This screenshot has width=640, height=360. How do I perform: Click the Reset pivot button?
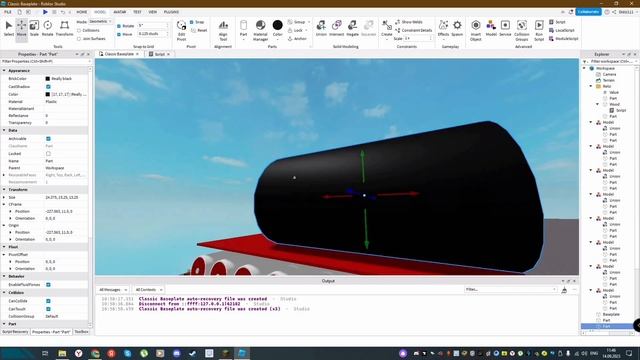[199, 30]
